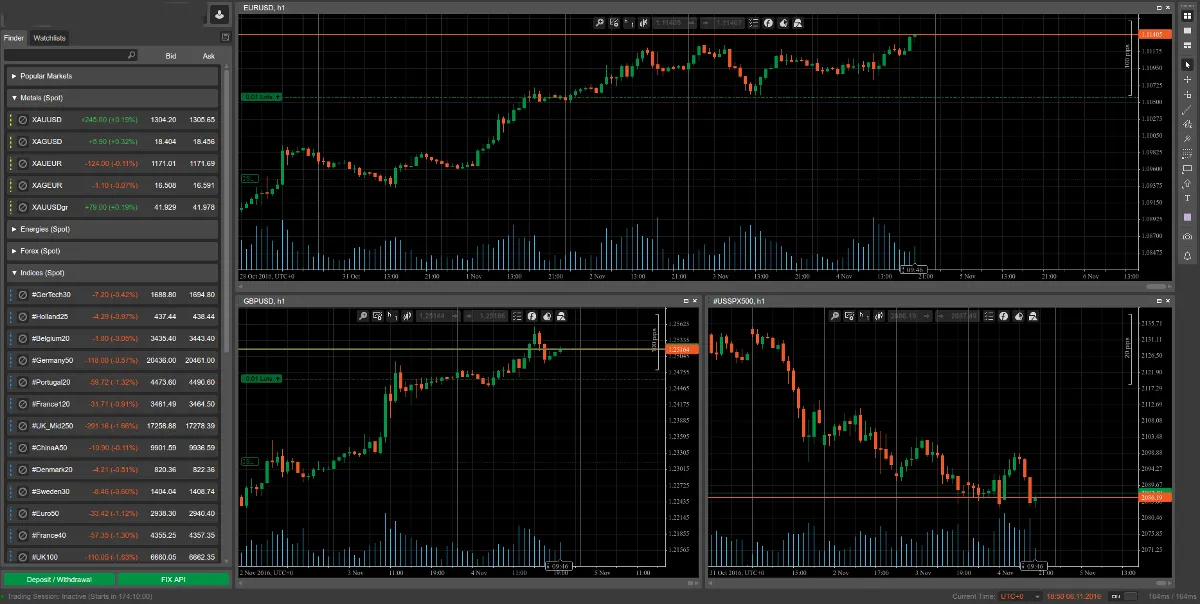Toggle the circle icon beside XAGUSD
This screenshot has width=1200, height=604.
23,142
